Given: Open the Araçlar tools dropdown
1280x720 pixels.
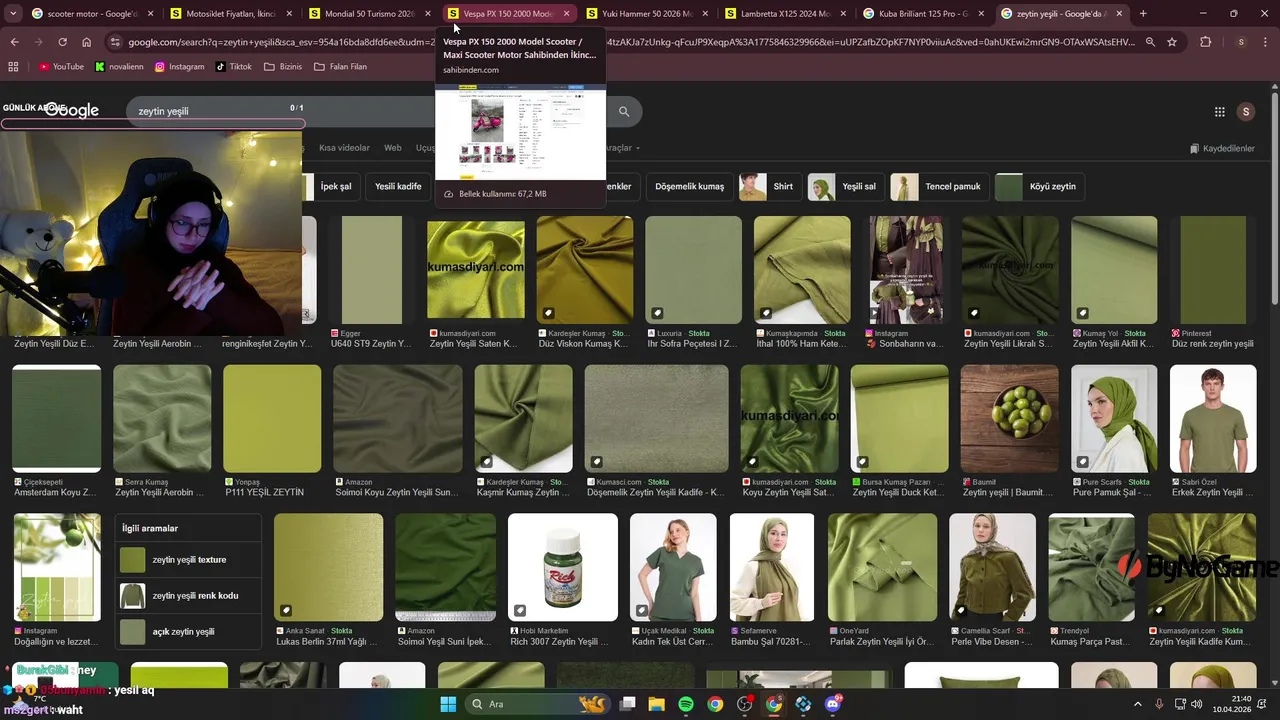Looking at the screenshot, I should click(622, 148).
